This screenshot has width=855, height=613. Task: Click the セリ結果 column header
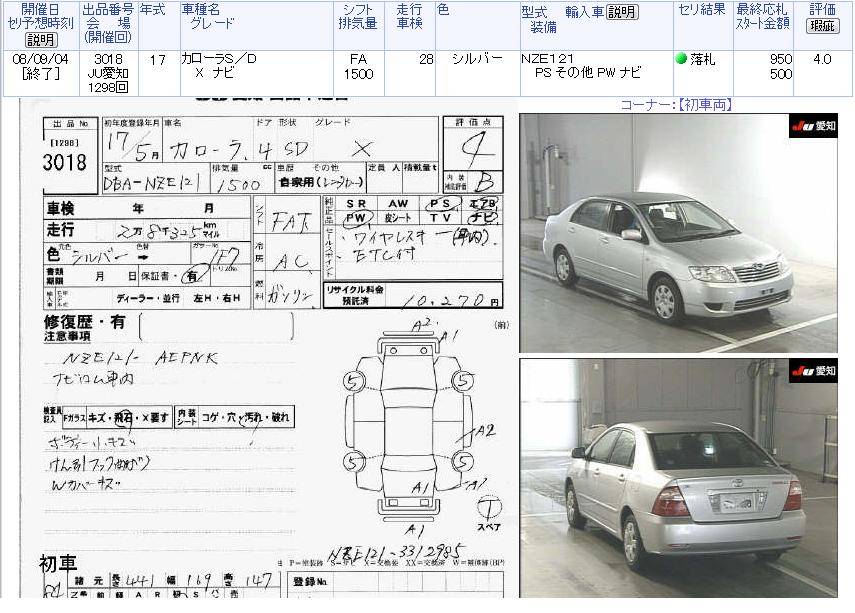[702, 10]
